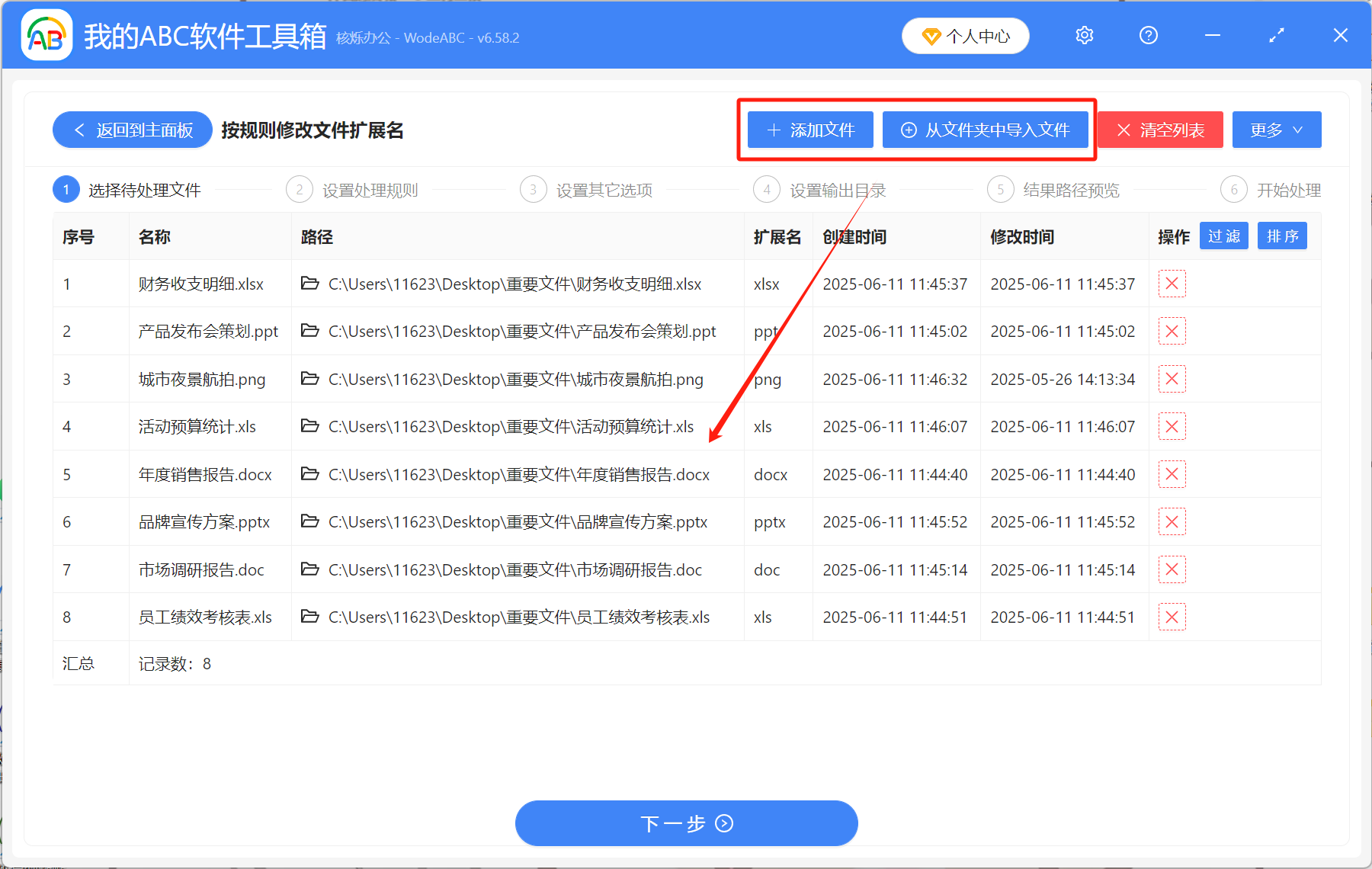Image resolution: width=1372 pixels, height=869 pixels.
Task: Select file name 活动预算统计.xls
Action: 197,427
